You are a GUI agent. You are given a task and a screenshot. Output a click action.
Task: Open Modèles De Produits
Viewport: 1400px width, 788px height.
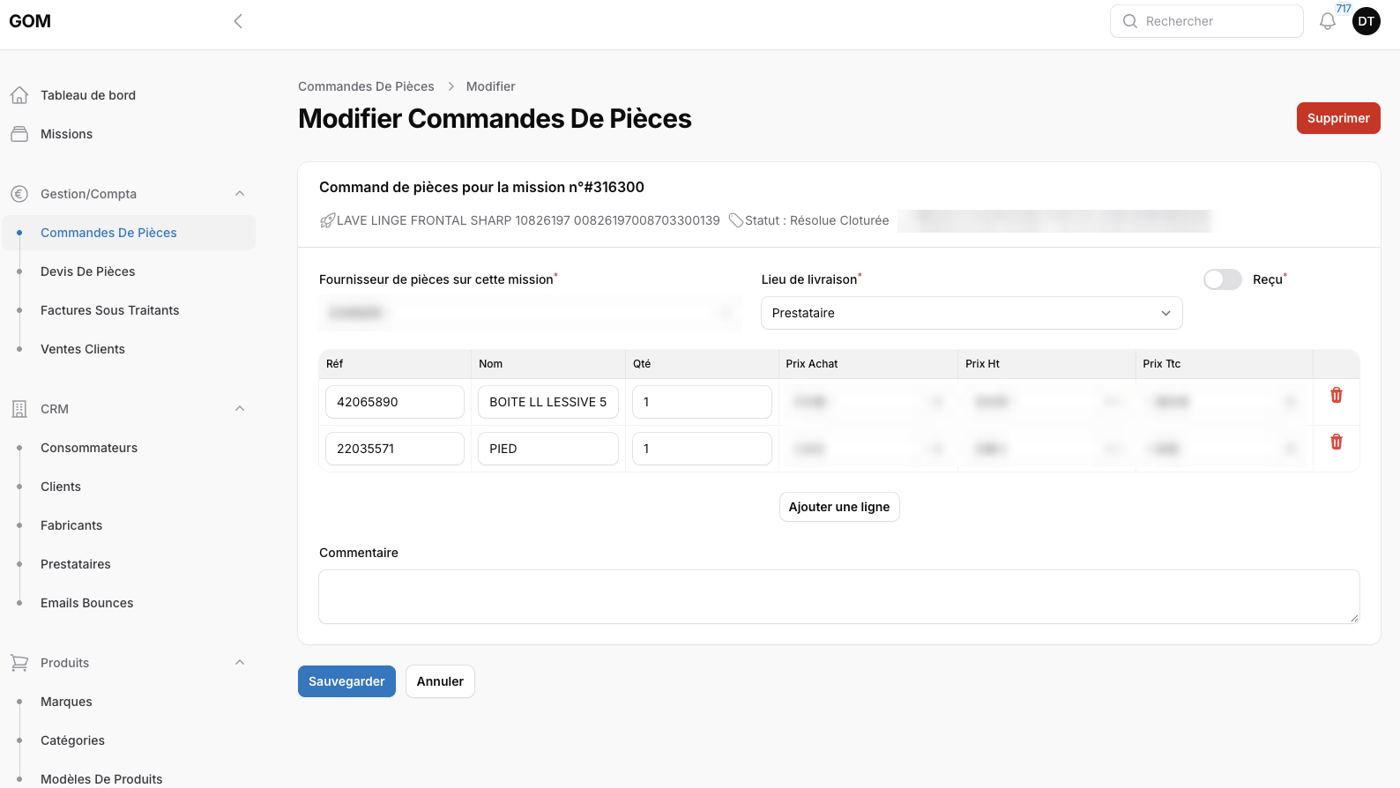click(x=101, y=779)
